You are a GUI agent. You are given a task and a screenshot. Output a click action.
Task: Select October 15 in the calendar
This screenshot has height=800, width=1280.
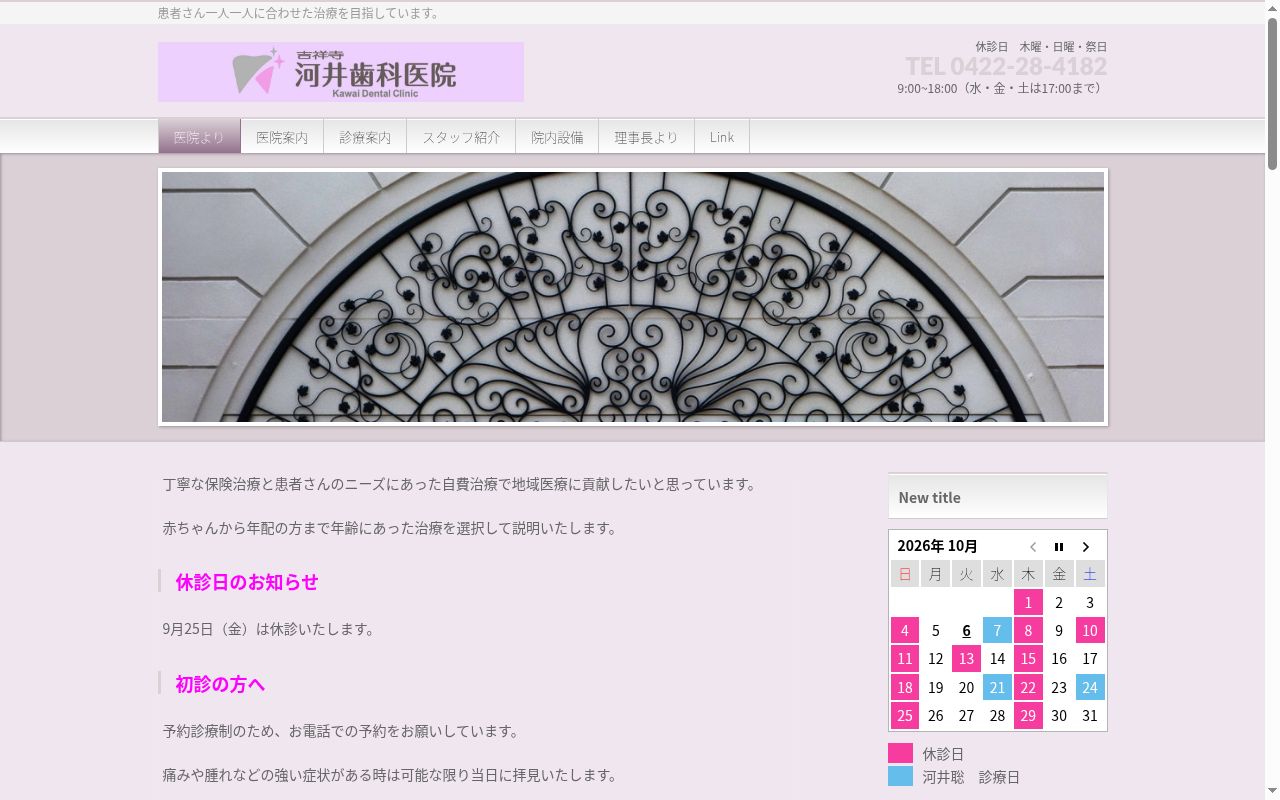pyautogui.click(x=1028, y=659)
